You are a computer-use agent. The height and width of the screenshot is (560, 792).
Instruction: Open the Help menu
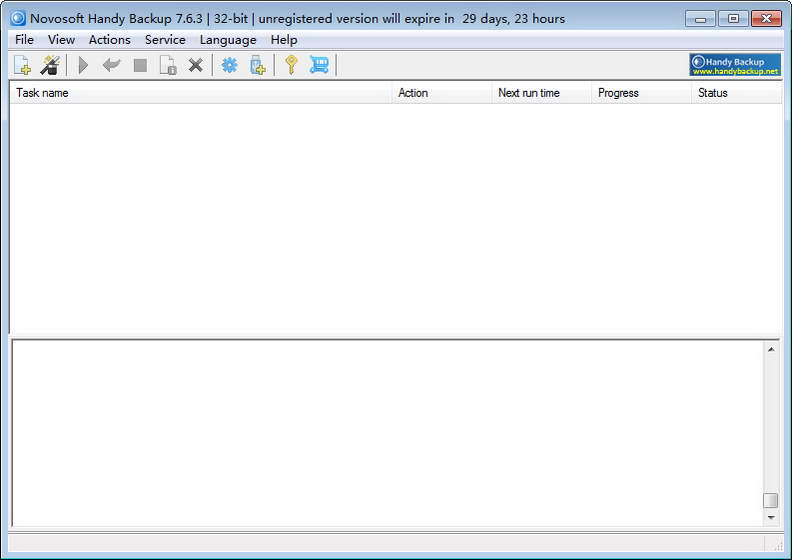284,39
